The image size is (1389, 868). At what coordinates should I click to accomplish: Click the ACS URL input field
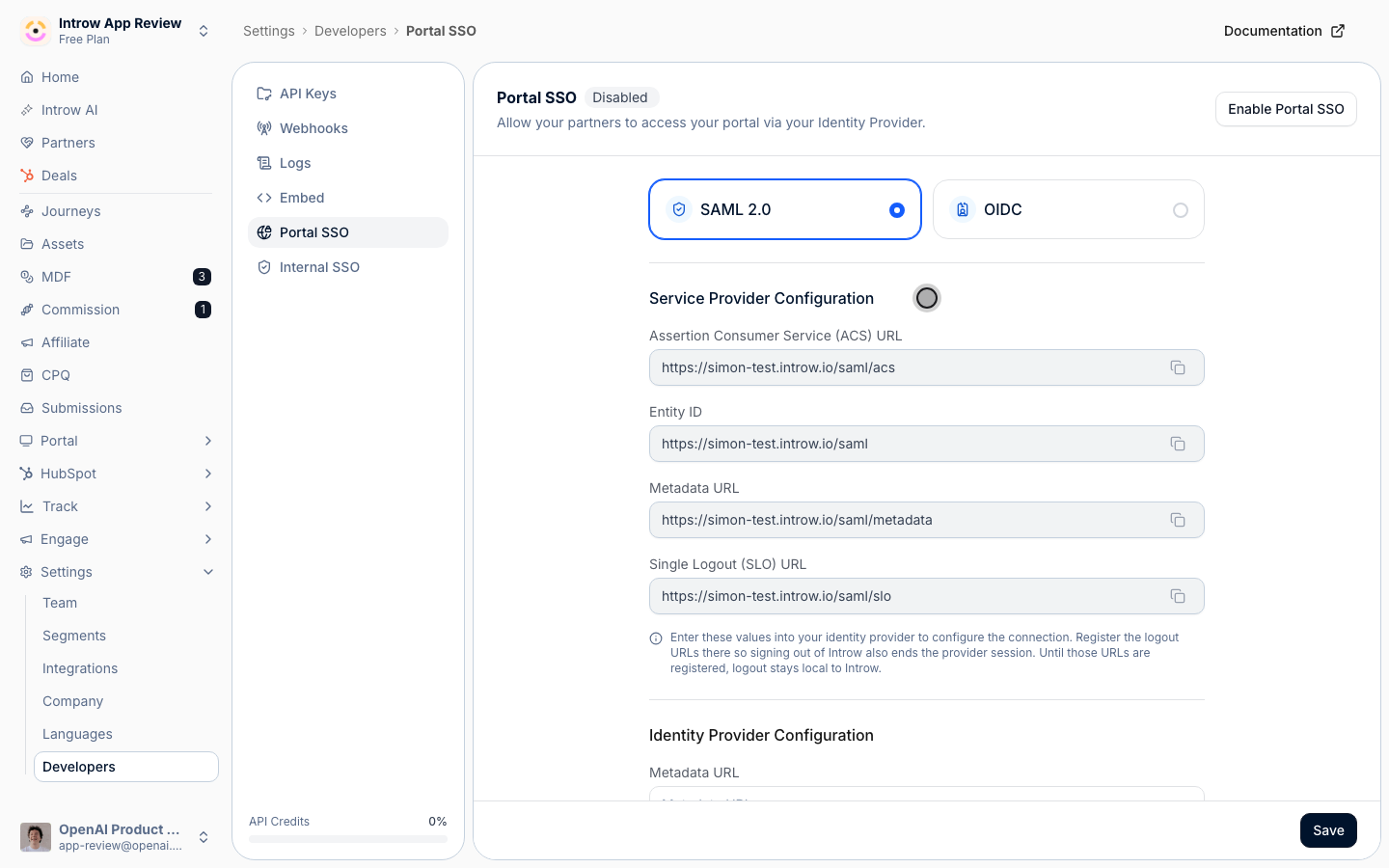[927, 367]
